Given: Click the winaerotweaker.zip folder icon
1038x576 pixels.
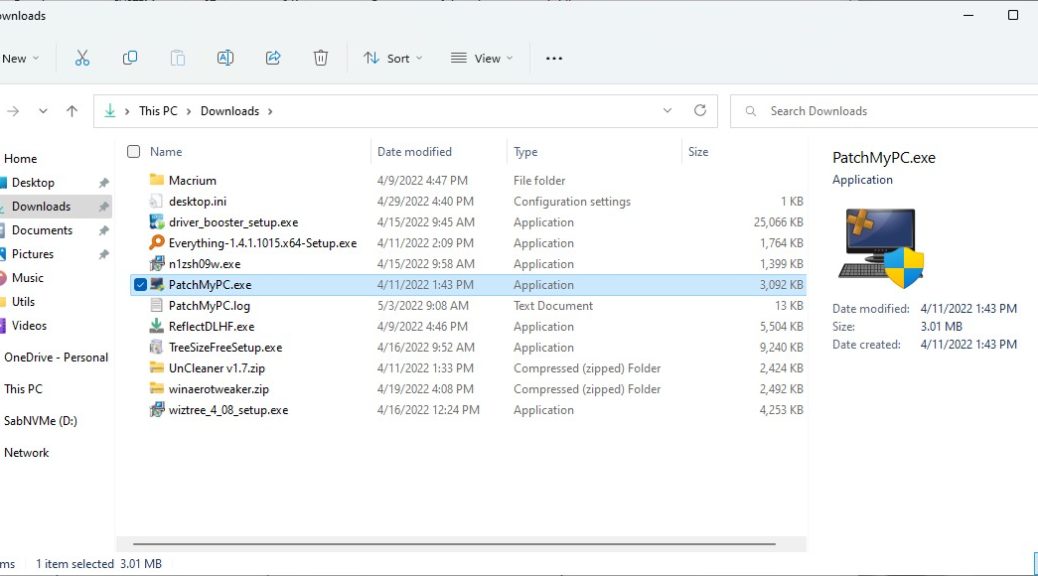Looking at the screenshot, I should [156, 389].
